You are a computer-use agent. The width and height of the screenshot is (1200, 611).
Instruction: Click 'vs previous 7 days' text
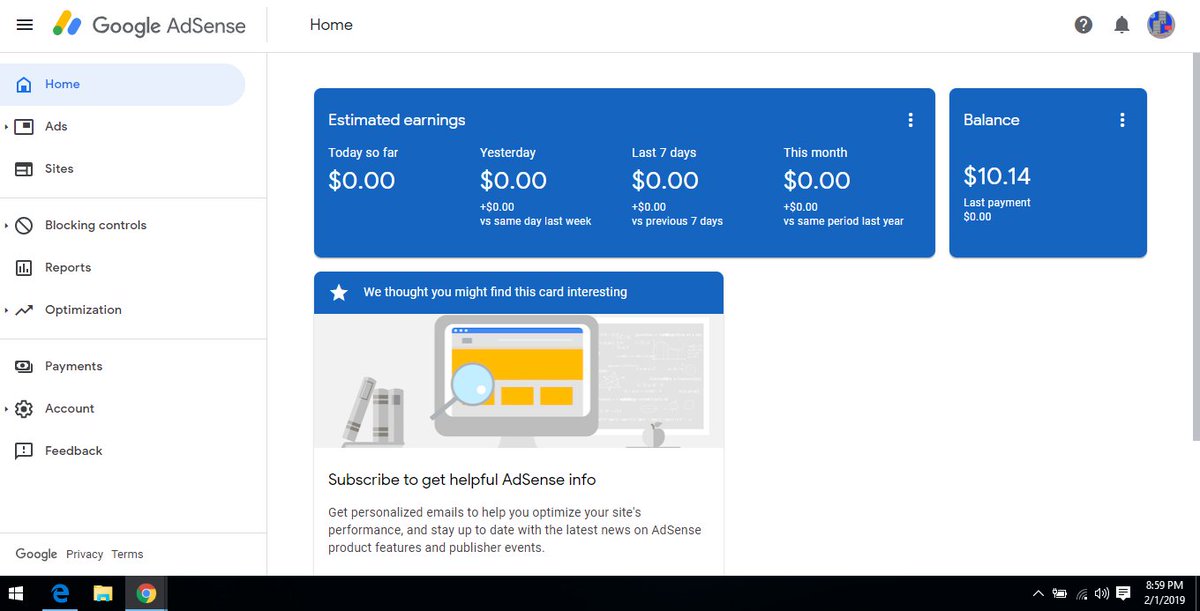click(677, 221)
